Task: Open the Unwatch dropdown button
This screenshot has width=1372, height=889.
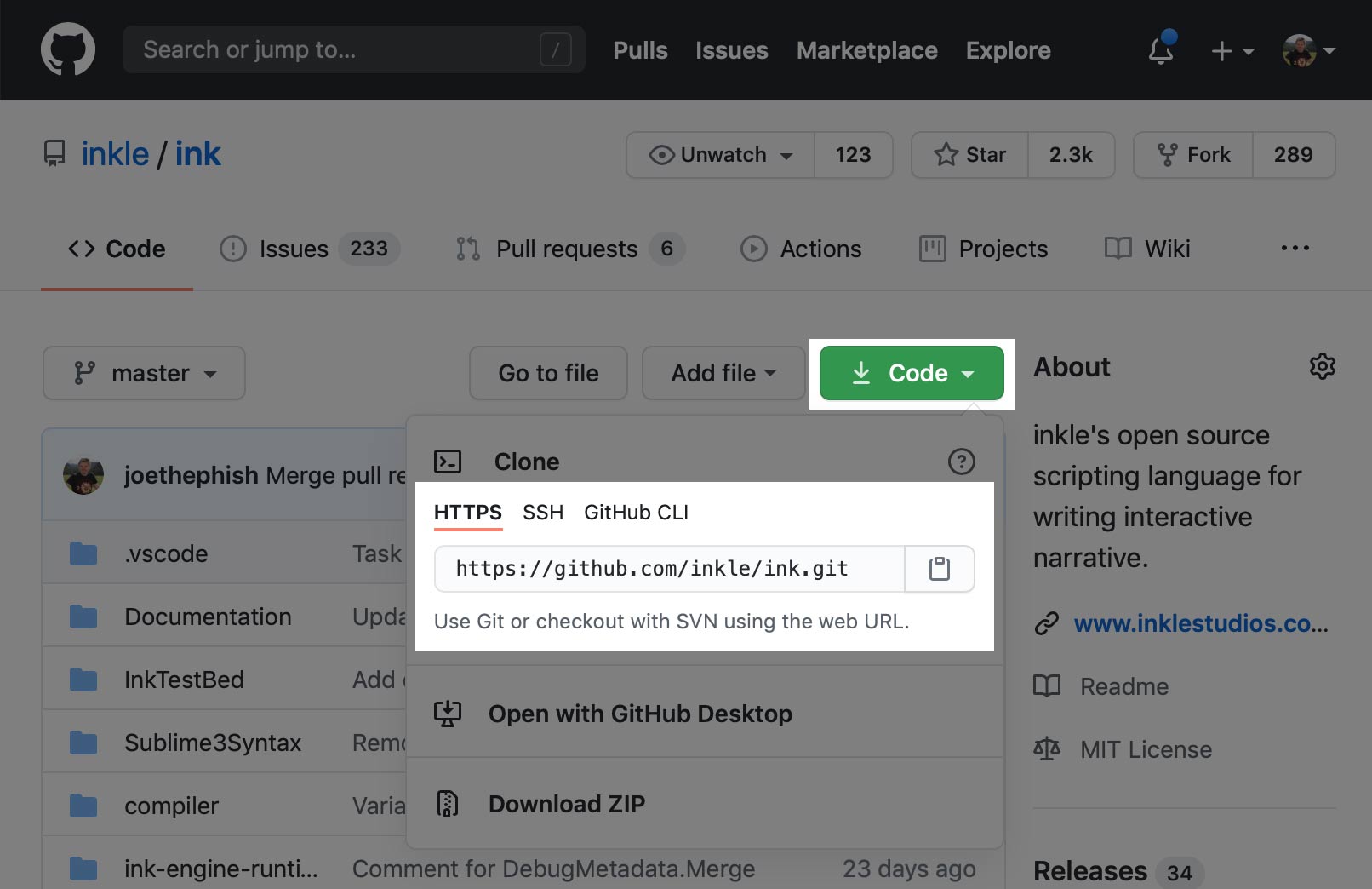Action: point(720,155)
